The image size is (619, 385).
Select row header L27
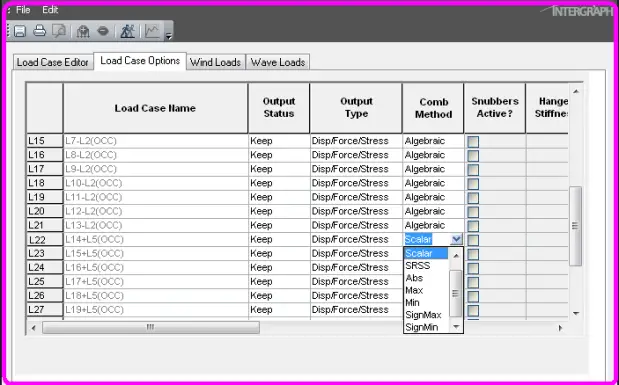45,310
